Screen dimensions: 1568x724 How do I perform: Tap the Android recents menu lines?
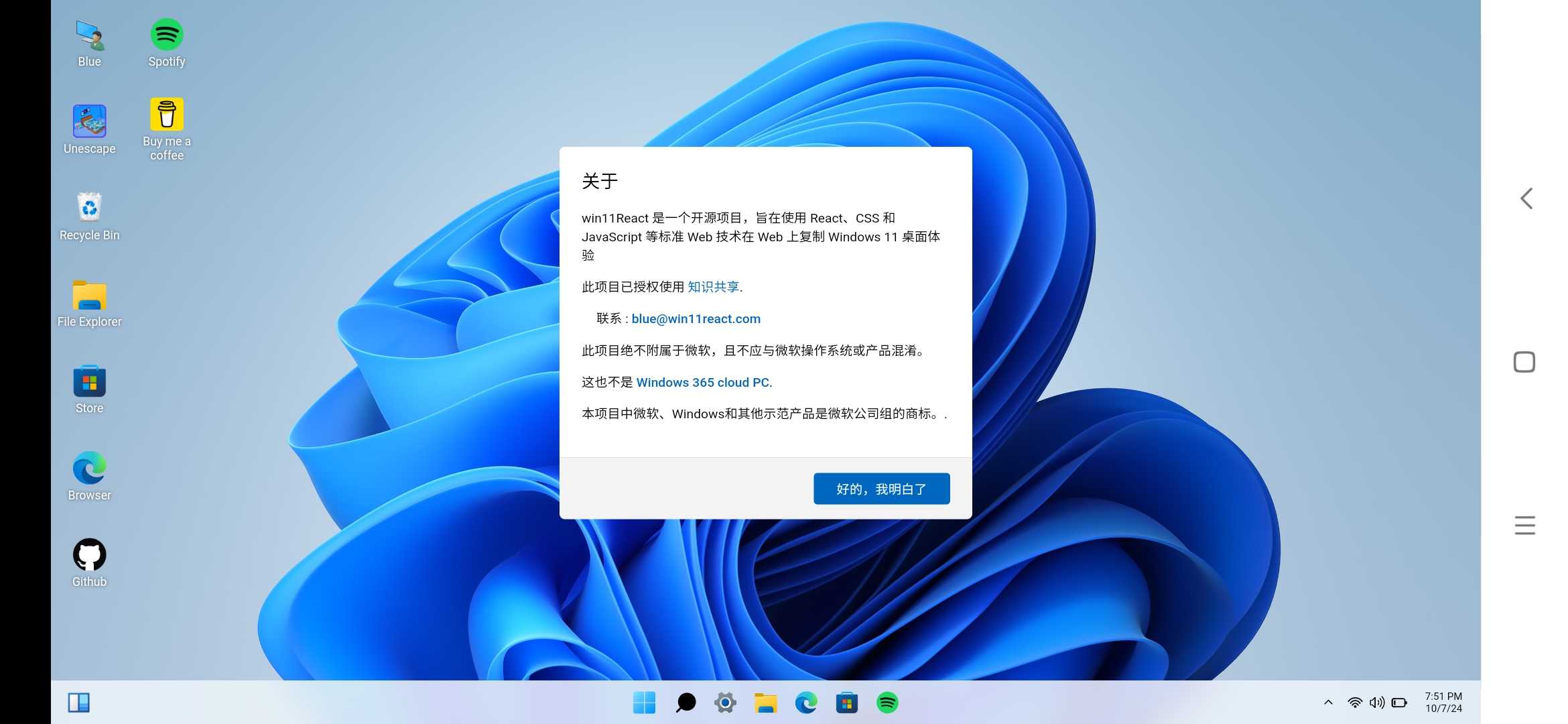pos(1524,525)
